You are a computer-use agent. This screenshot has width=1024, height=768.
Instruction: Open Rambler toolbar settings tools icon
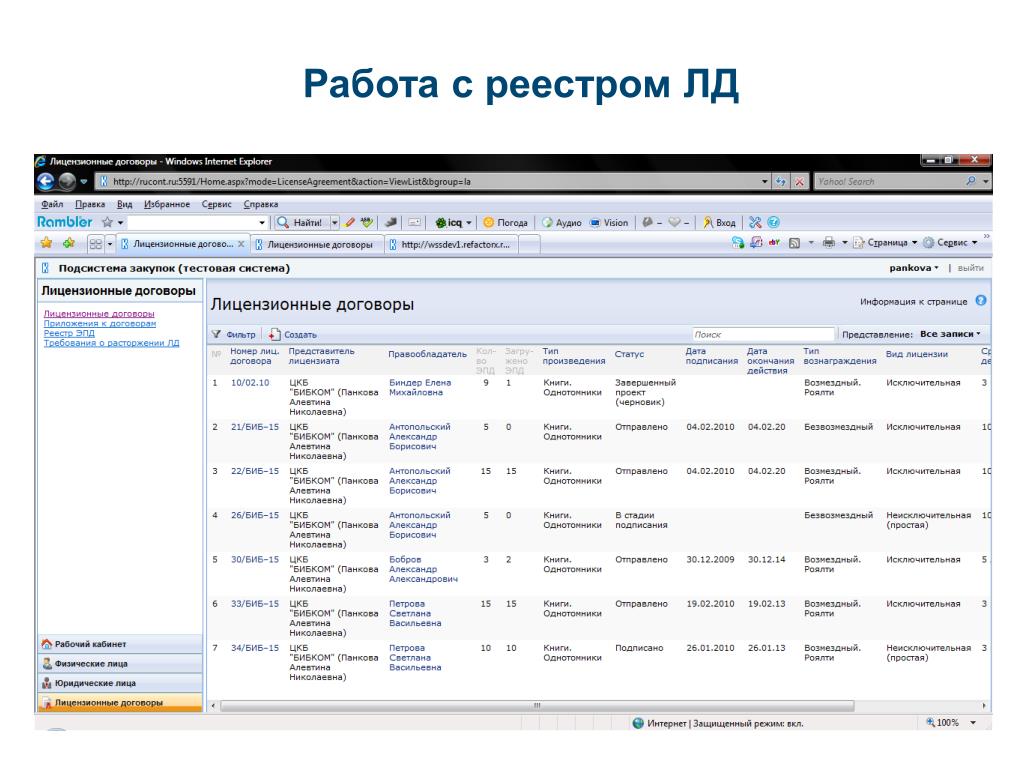click(755, 223)
